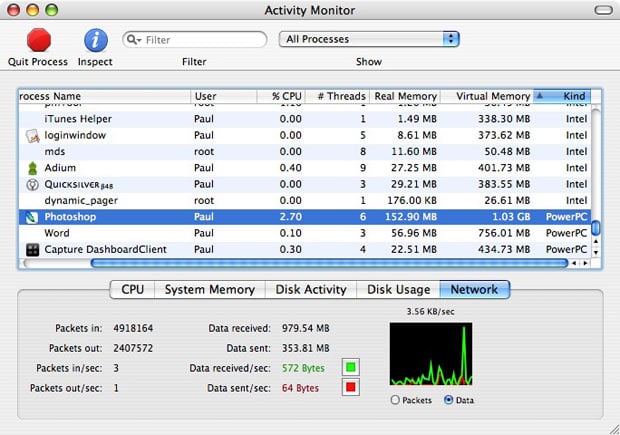Click the green Adium duck icon

(32, 168)
